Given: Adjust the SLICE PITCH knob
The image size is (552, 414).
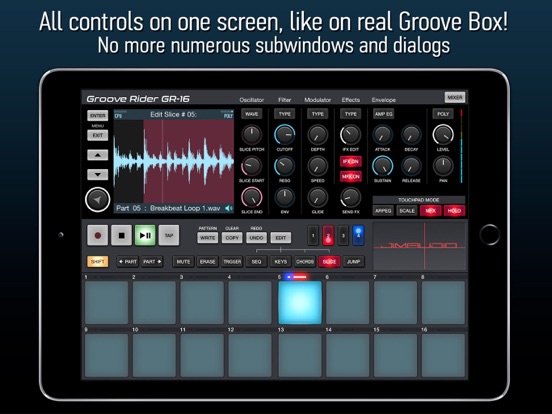Looking at the screenshot, I should 251,134.
